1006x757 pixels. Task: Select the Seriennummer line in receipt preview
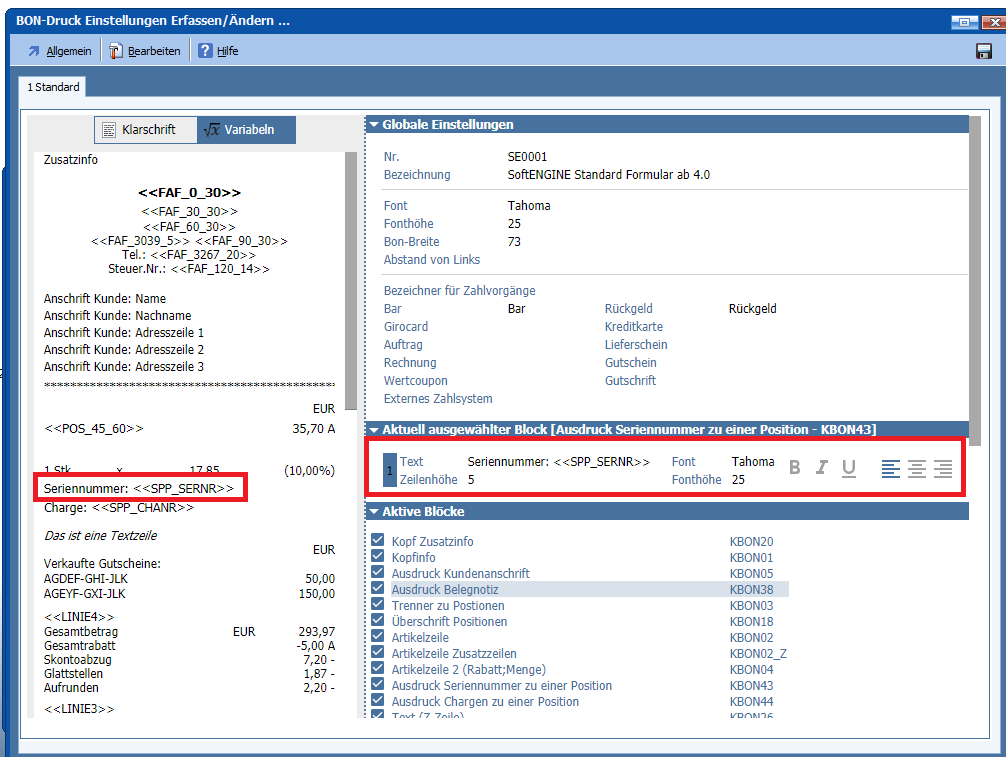click(x=139, y=488)
